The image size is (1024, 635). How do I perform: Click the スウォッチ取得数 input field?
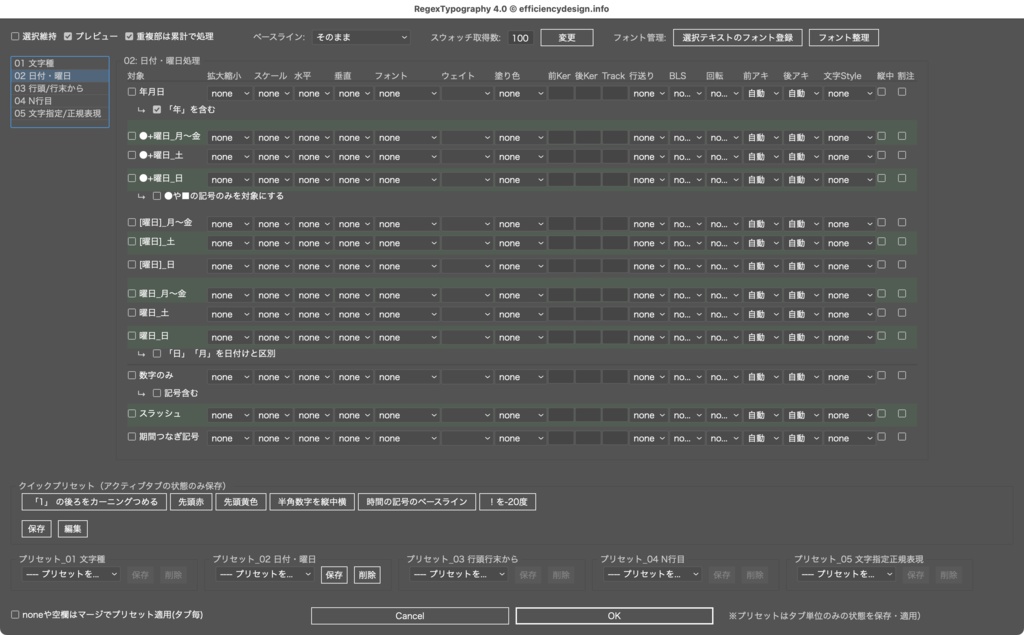(x=520, y=38)
